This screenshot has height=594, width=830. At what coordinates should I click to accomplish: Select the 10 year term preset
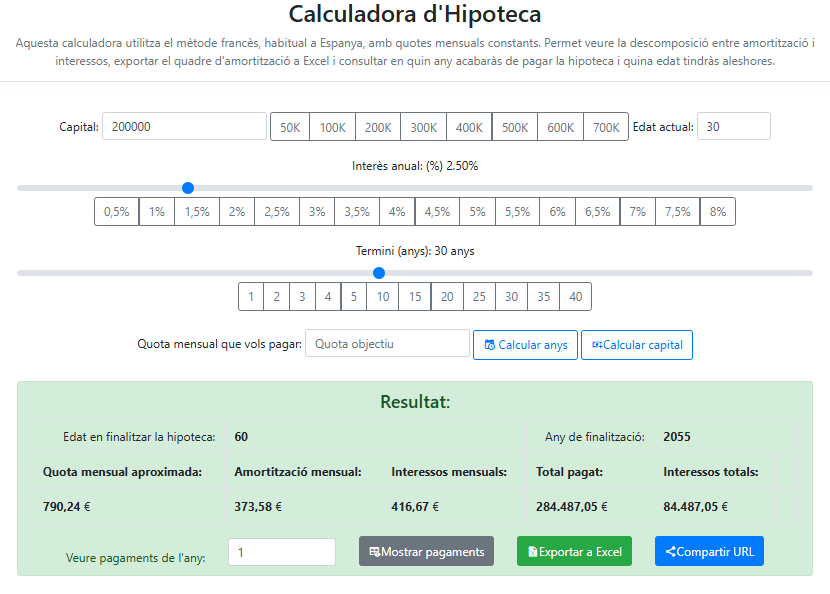(x=383, y=297)
